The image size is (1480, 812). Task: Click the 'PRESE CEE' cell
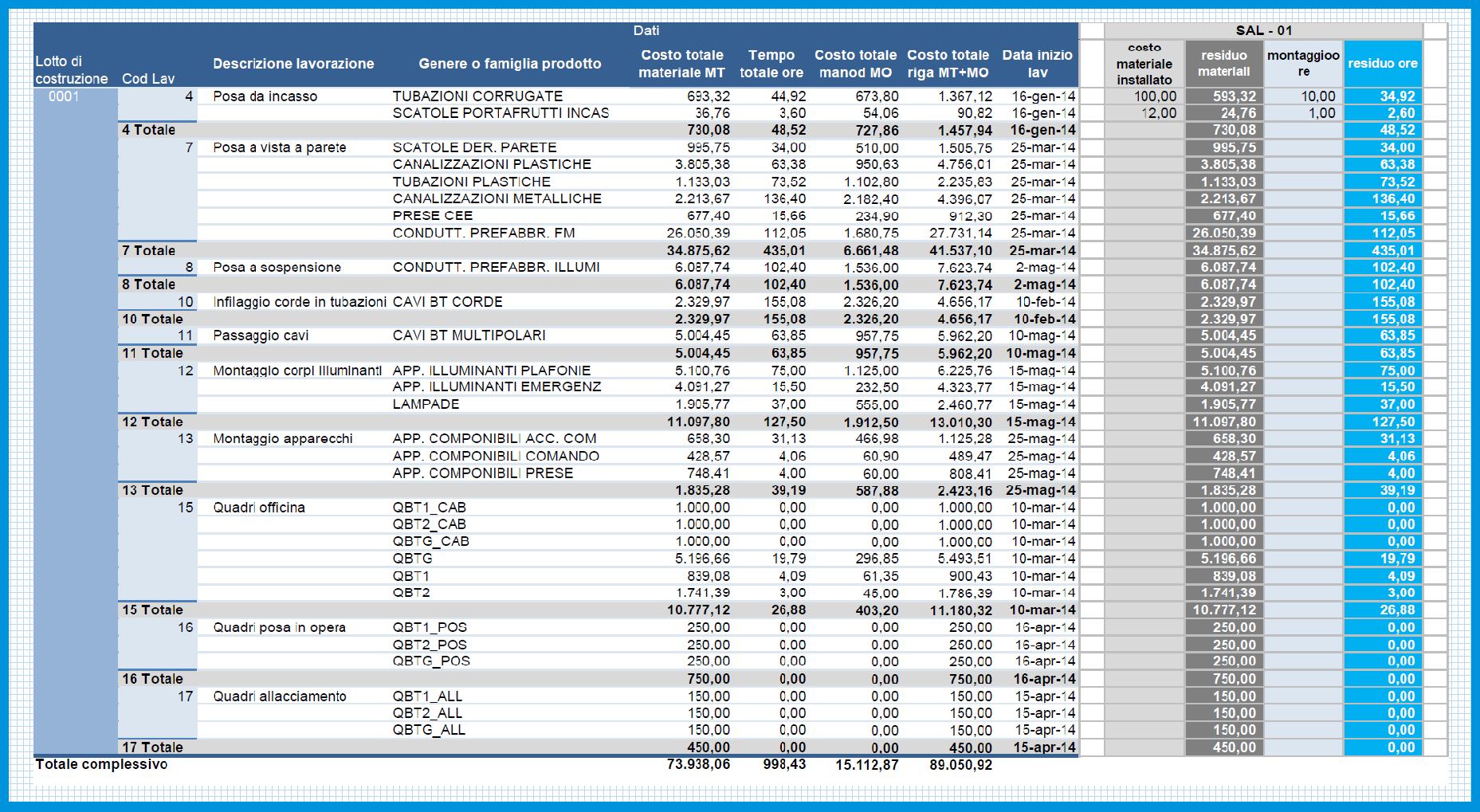click(x=433, y=216)
